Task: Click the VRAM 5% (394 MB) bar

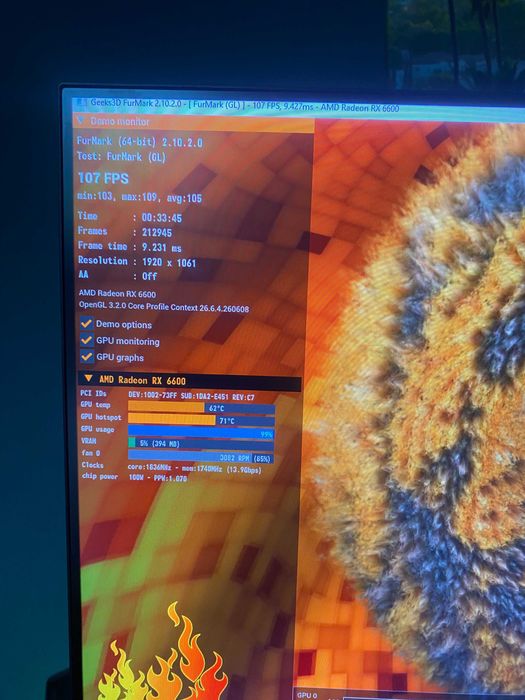Action: point(201,444)
